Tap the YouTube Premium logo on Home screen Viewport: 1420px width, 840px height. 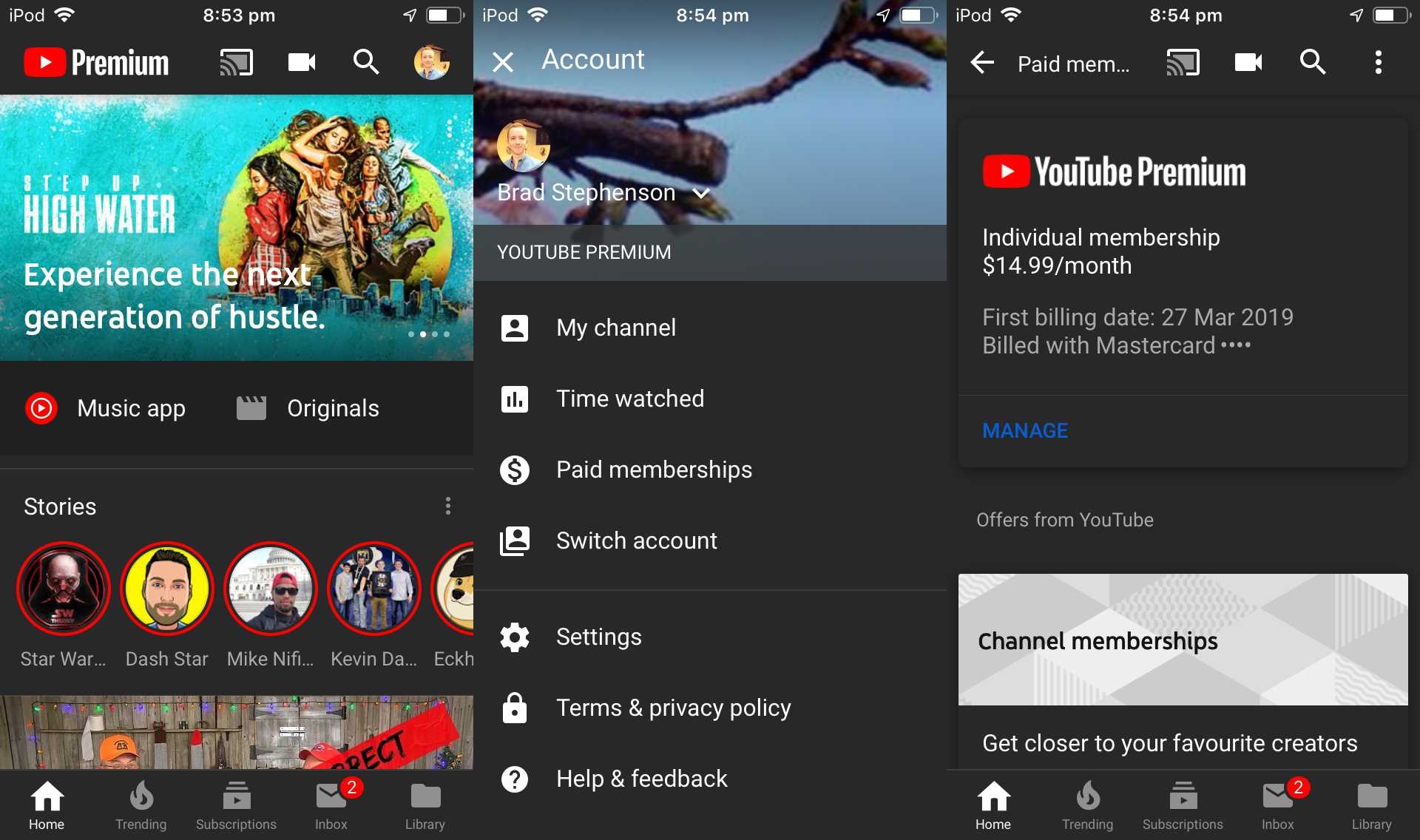pyautogui.click(x=96, y=63)
